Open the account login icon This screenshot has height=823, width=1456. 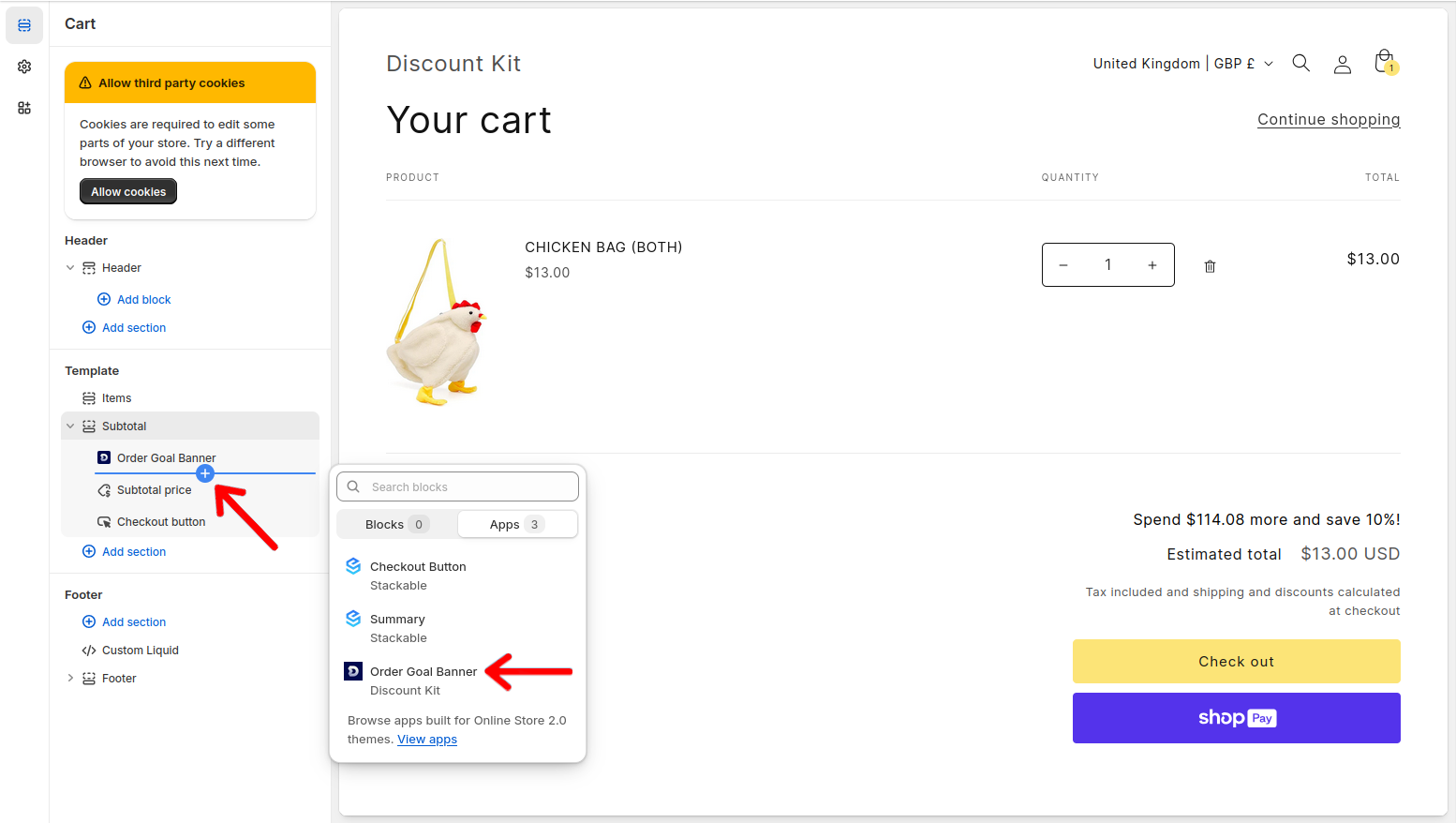1343,64
